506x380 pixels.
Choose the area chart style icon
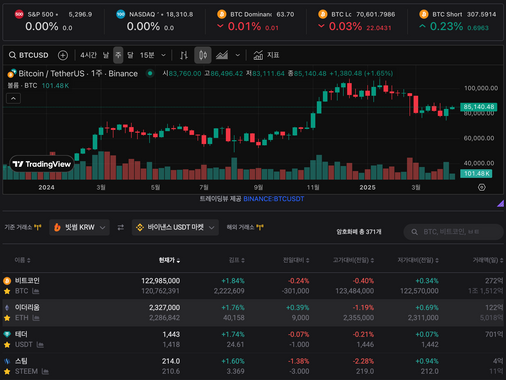click(222, 55)
